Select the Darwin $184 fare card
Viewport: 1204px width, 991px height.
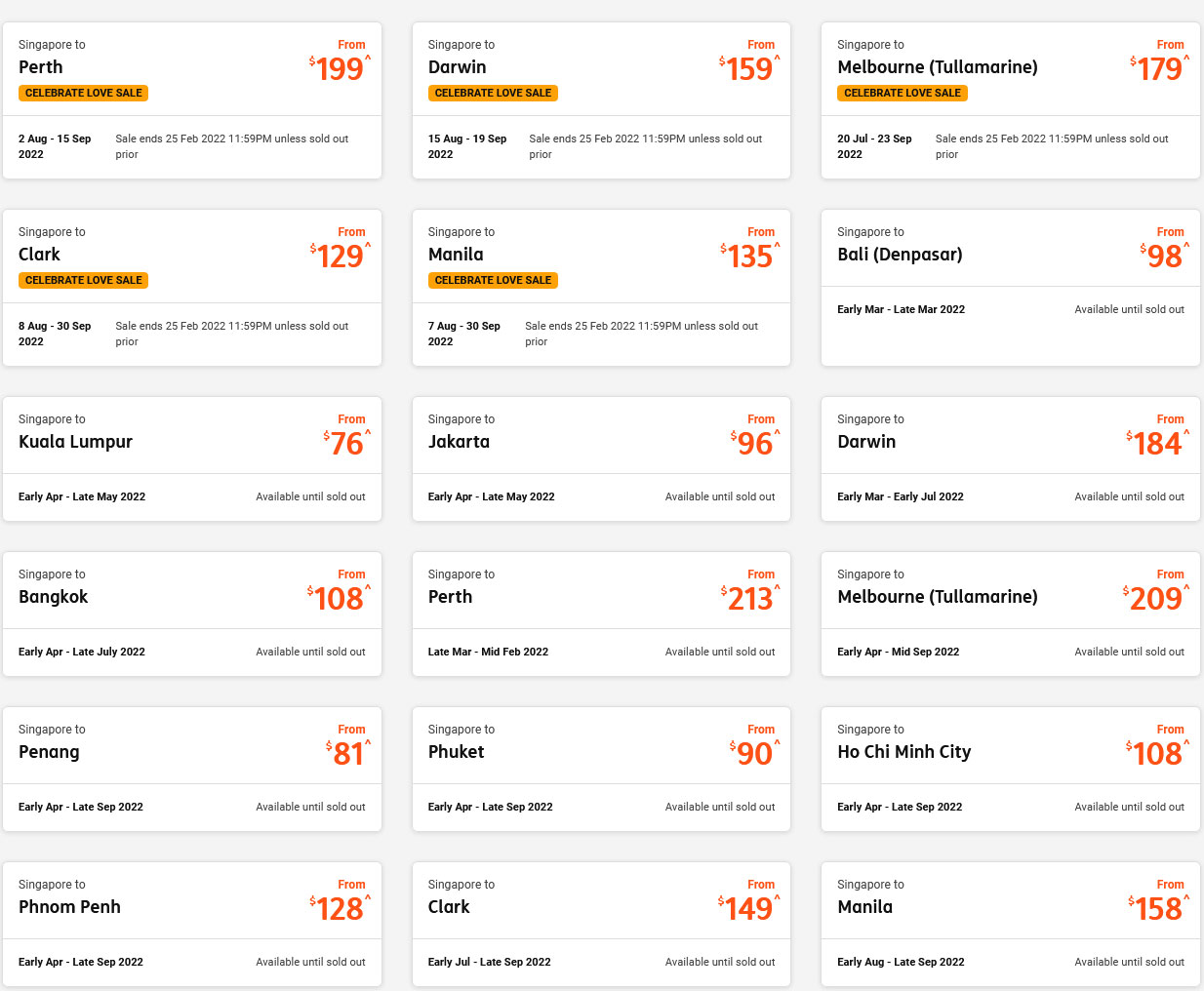pyautogui.click(x=1011, y=458)
